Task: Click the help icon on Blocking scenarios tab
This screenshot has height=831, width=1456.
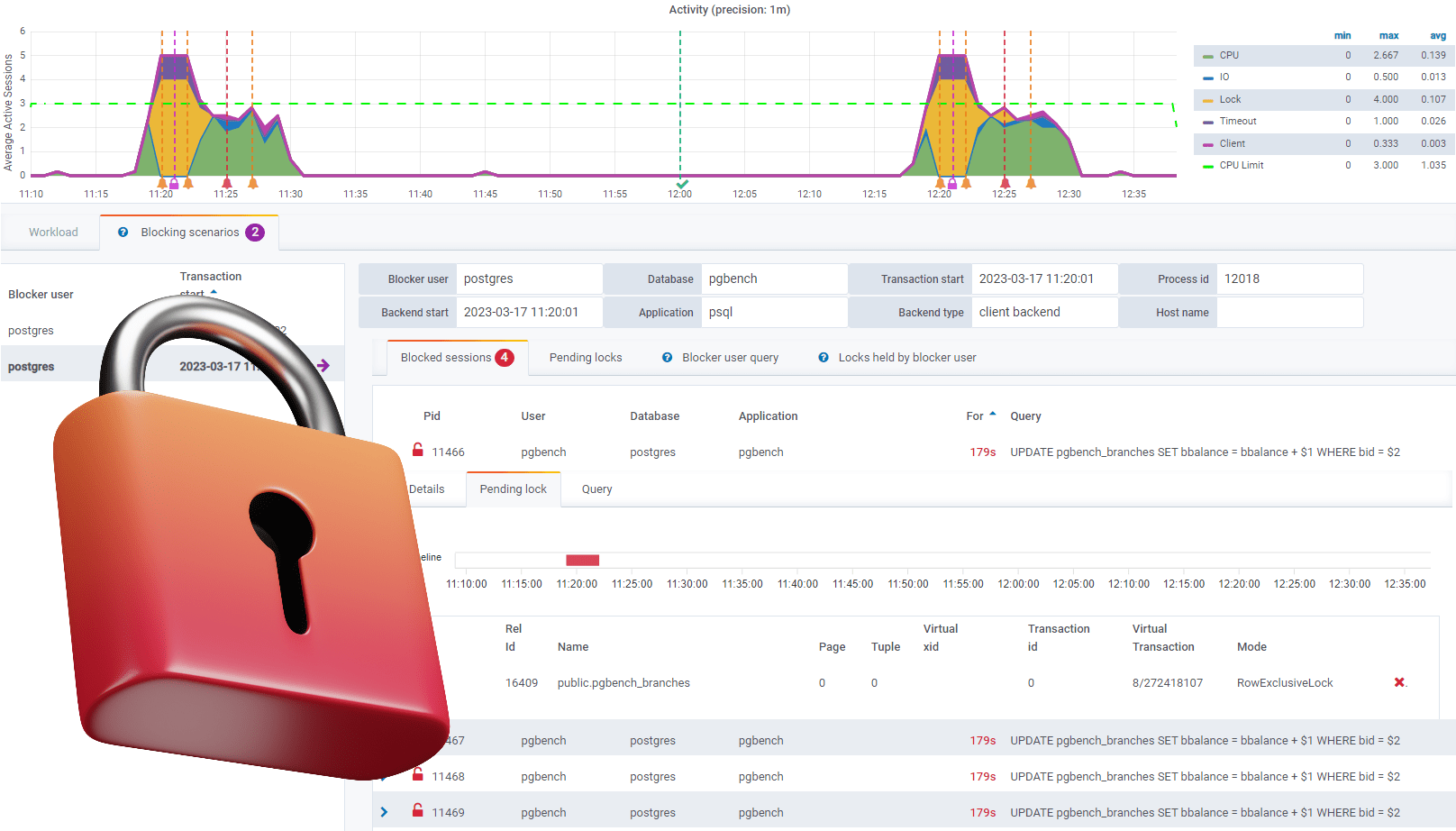Action: pyautogui.click(x=123, y=232)
